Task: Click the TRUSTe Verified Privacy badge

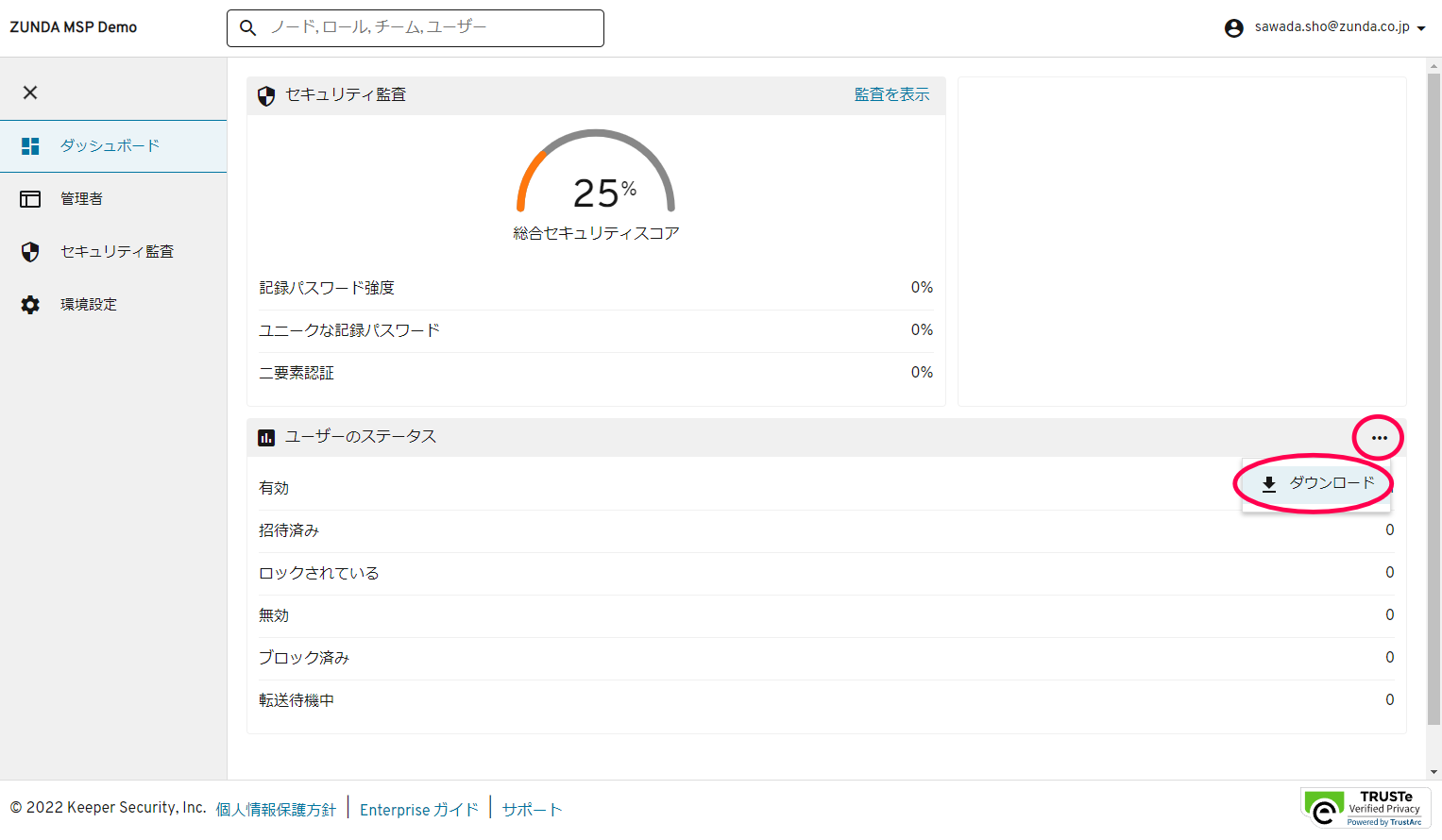Action: 1366,809
